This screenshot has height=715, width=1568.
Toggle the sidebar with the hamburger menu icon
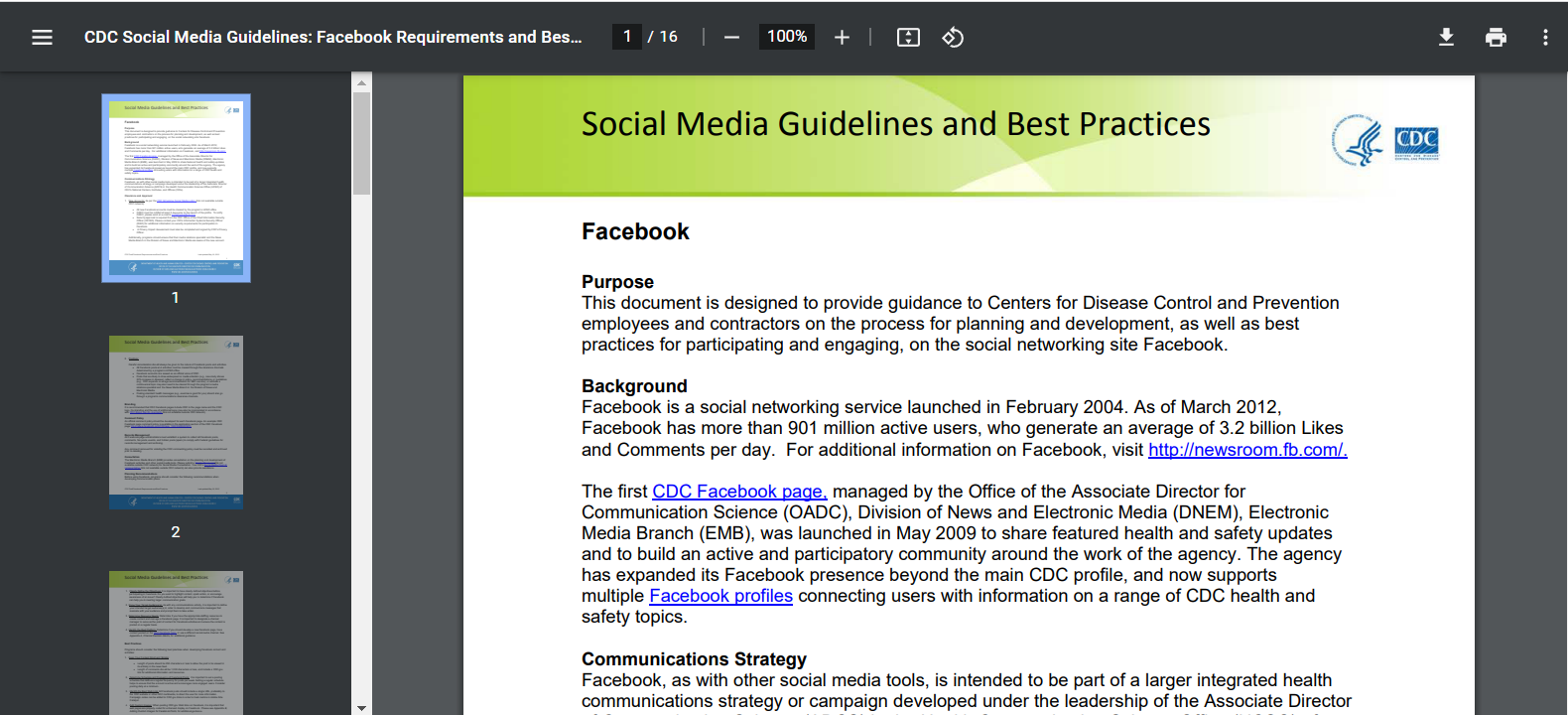[42, 38]
